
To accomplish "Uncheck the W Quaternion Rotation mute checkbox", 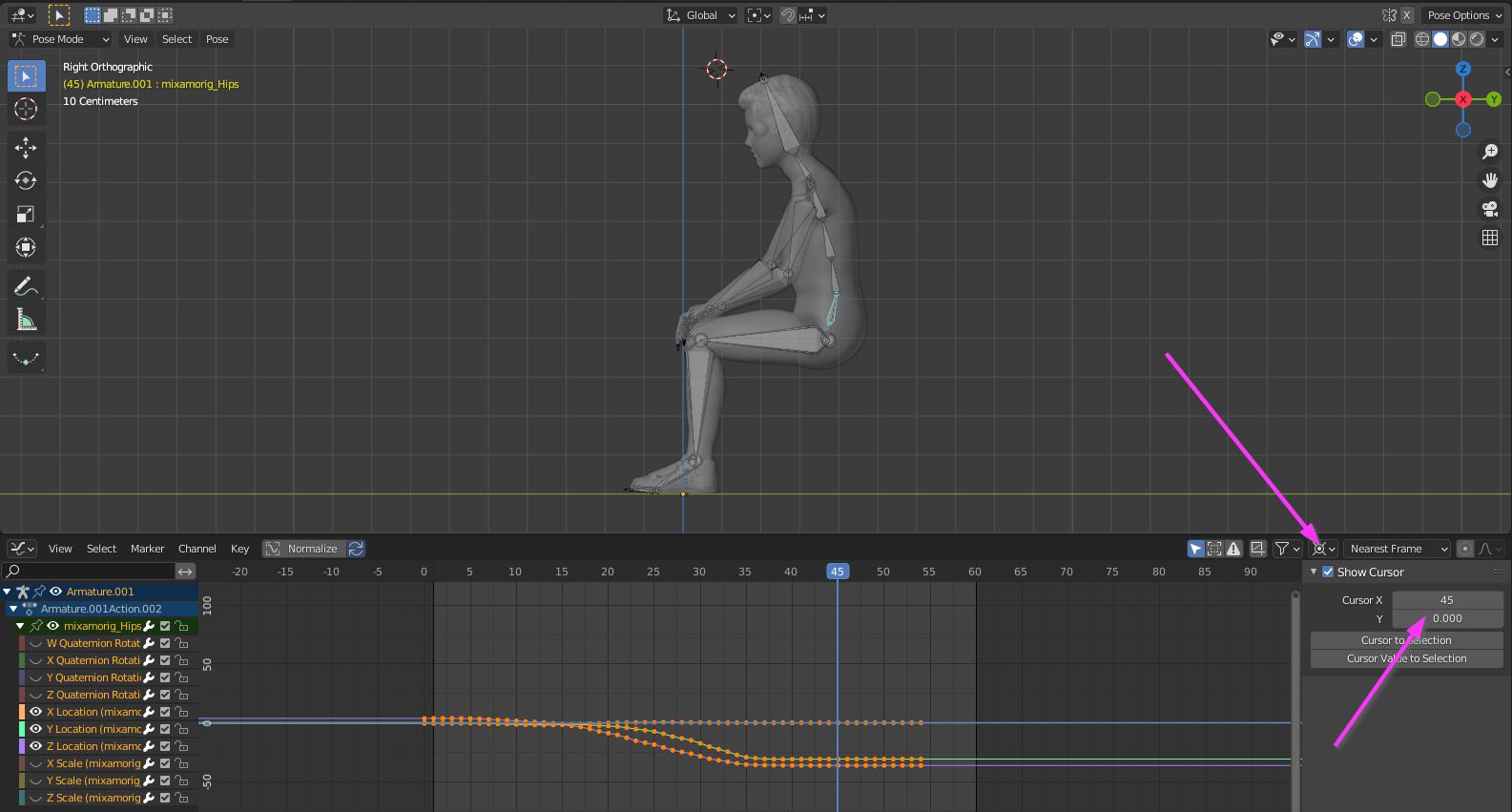I will (165, 643).
